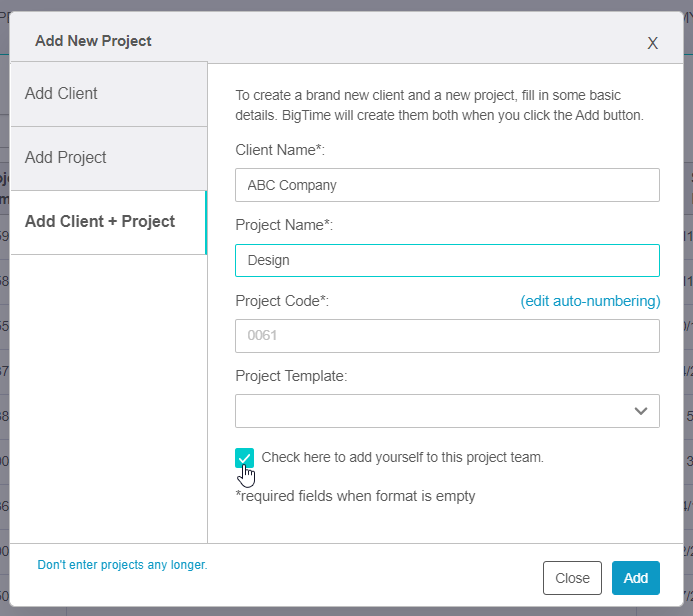Open the edit auto-numbering link

590,301
